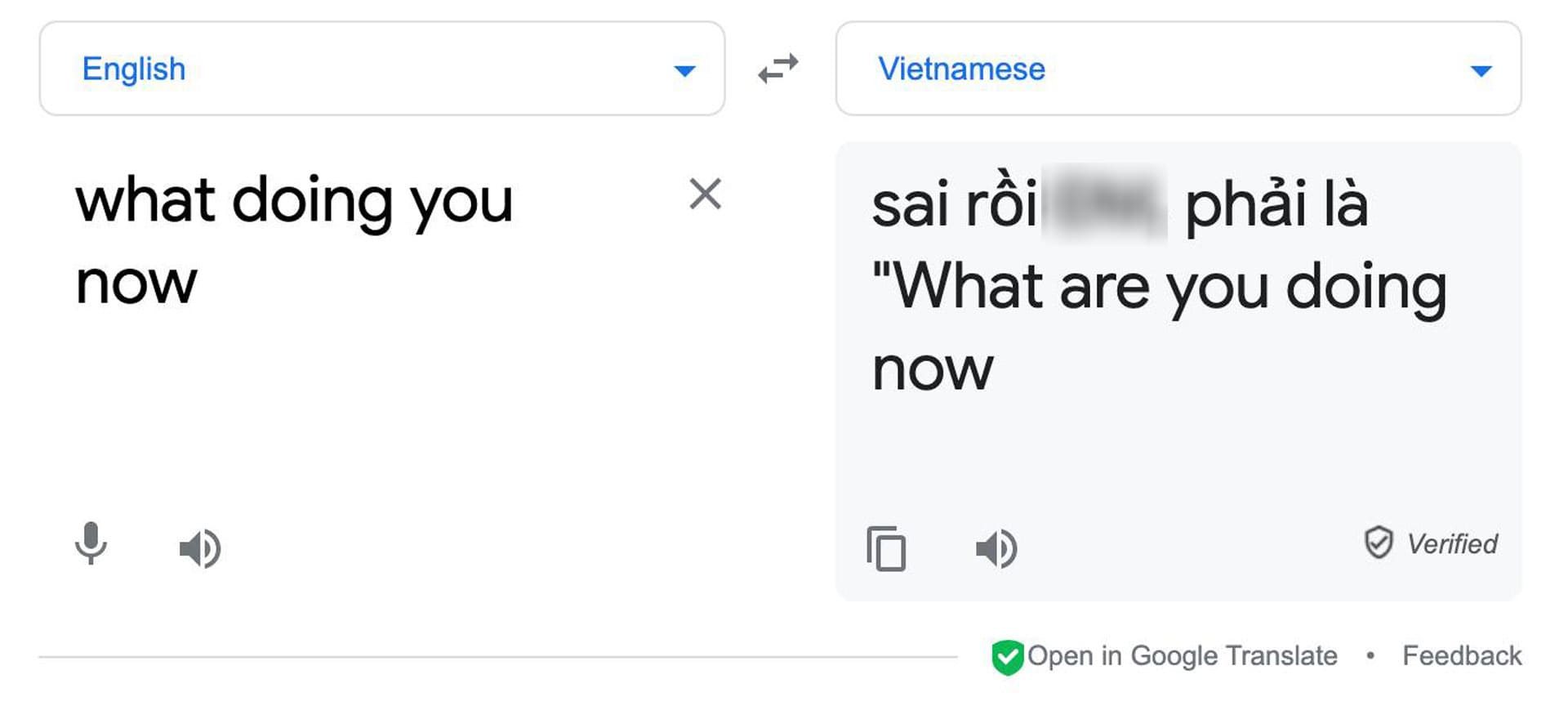Expand the English language selector arrow

684,70
